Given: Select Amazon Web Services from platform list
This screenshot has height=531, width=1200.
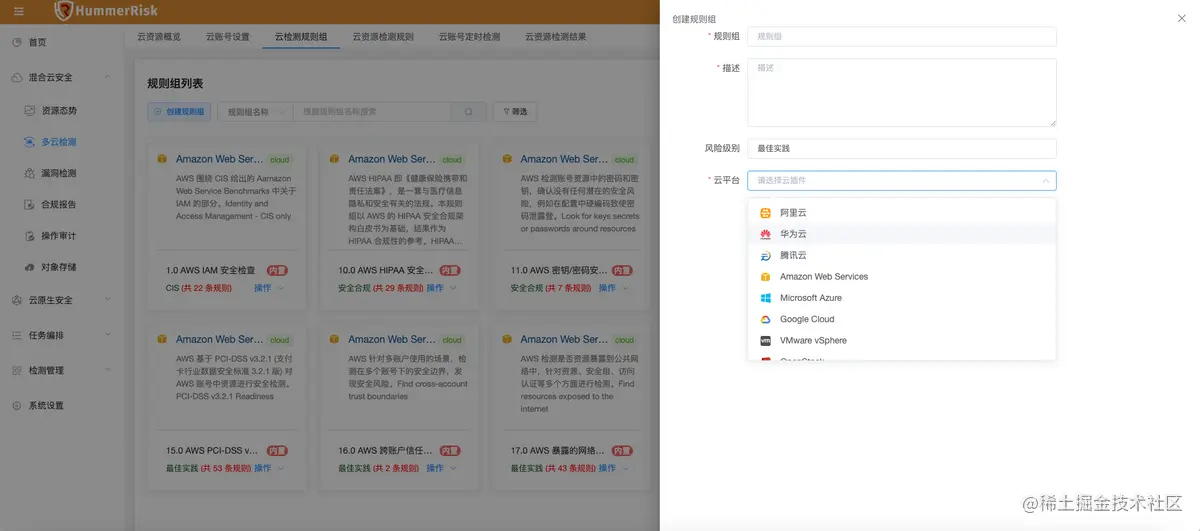Looking at the screenshot, I should 902,277.
